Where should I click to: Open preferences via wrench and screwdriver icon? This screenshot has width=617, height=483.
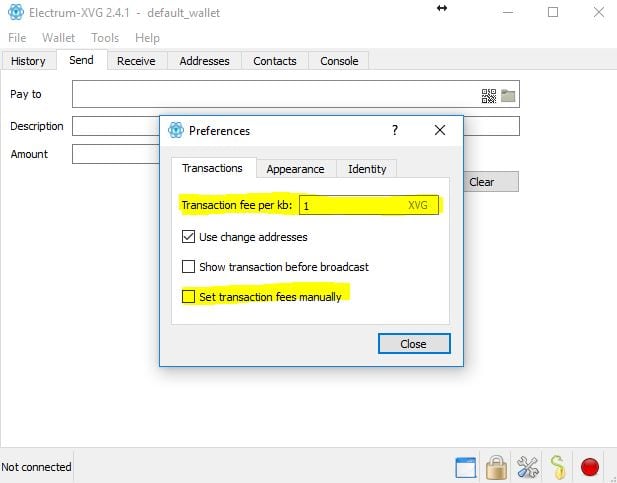[x=527, y=467]
